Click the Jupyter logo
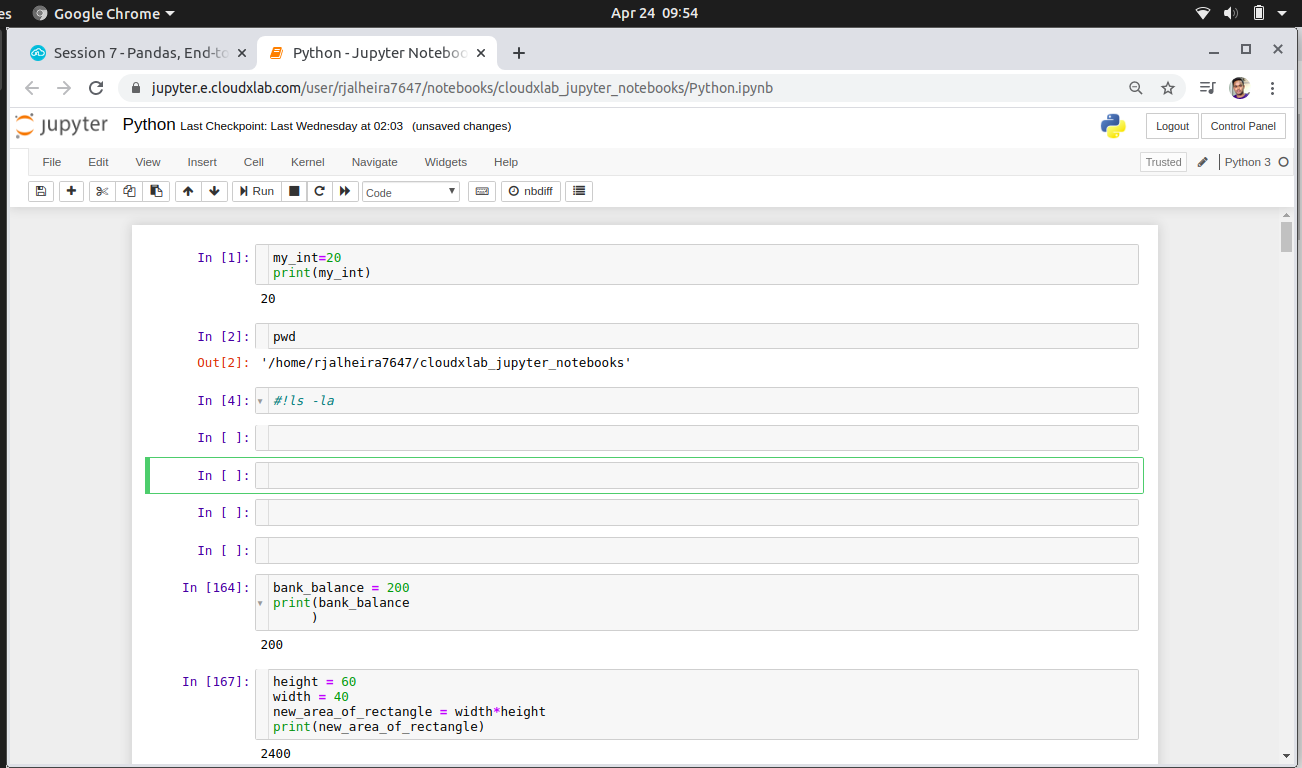Screen dimensions: 1302x768 [62, 126]
